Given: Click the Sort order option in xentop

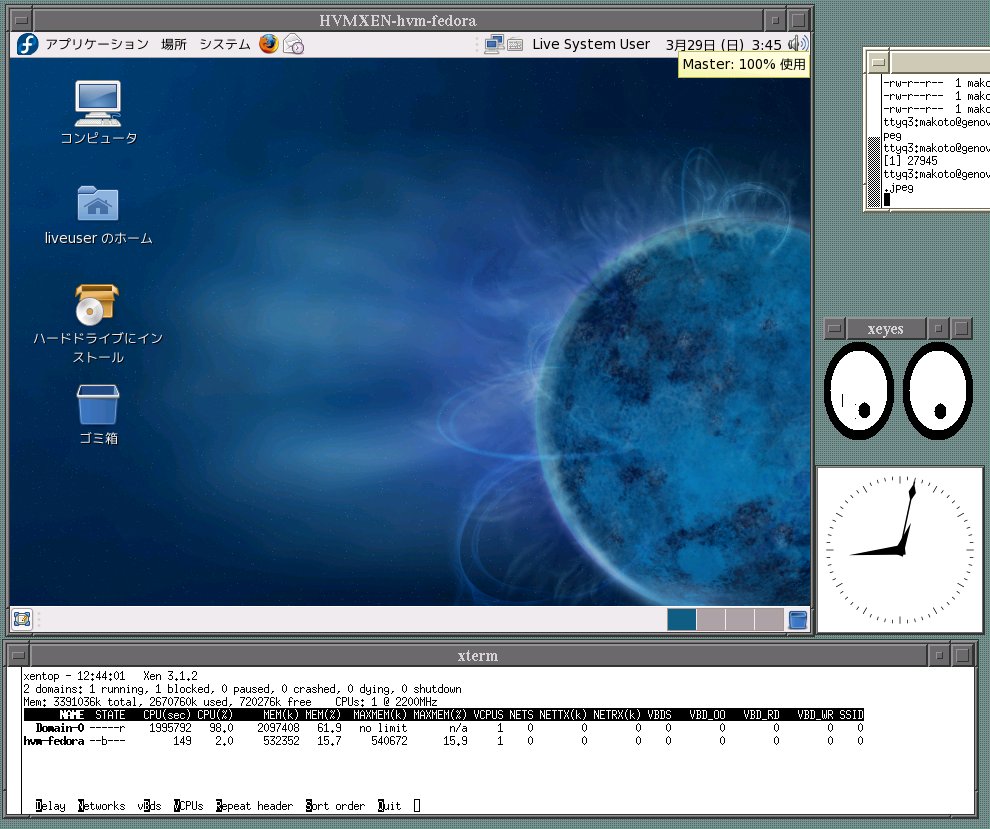Looking at the screenshot, I should [335, 806].
